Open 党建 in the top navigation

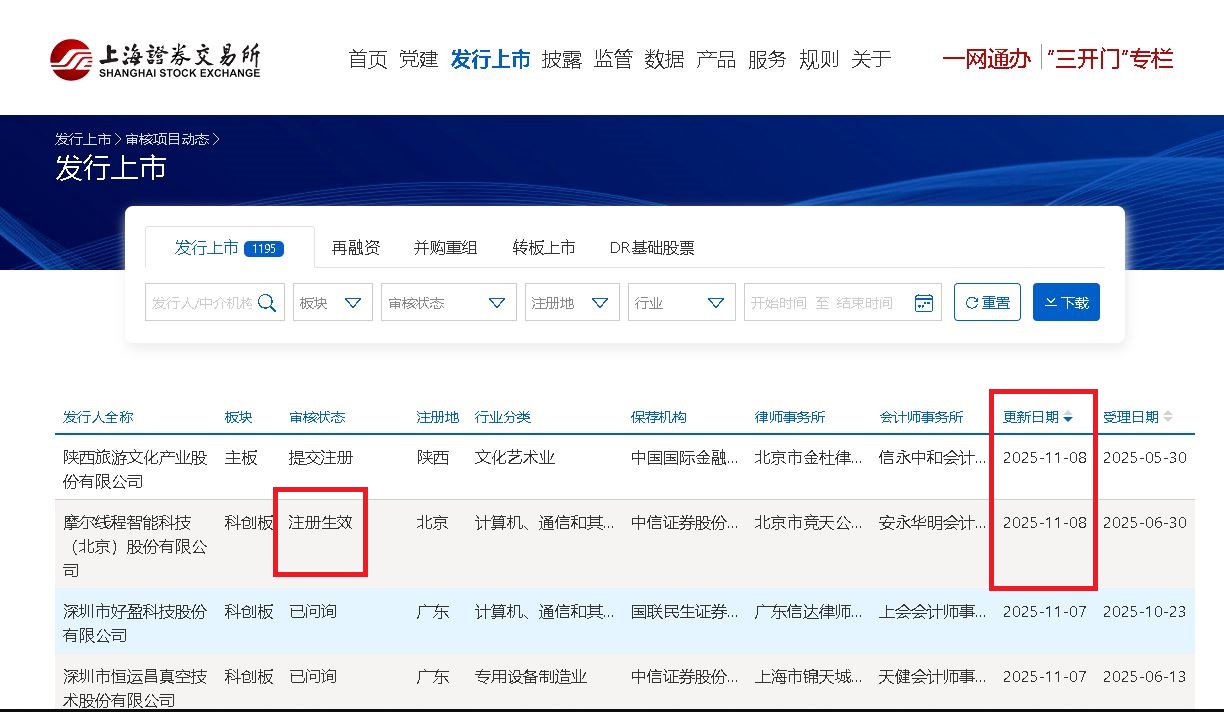[x=418, y=59]
